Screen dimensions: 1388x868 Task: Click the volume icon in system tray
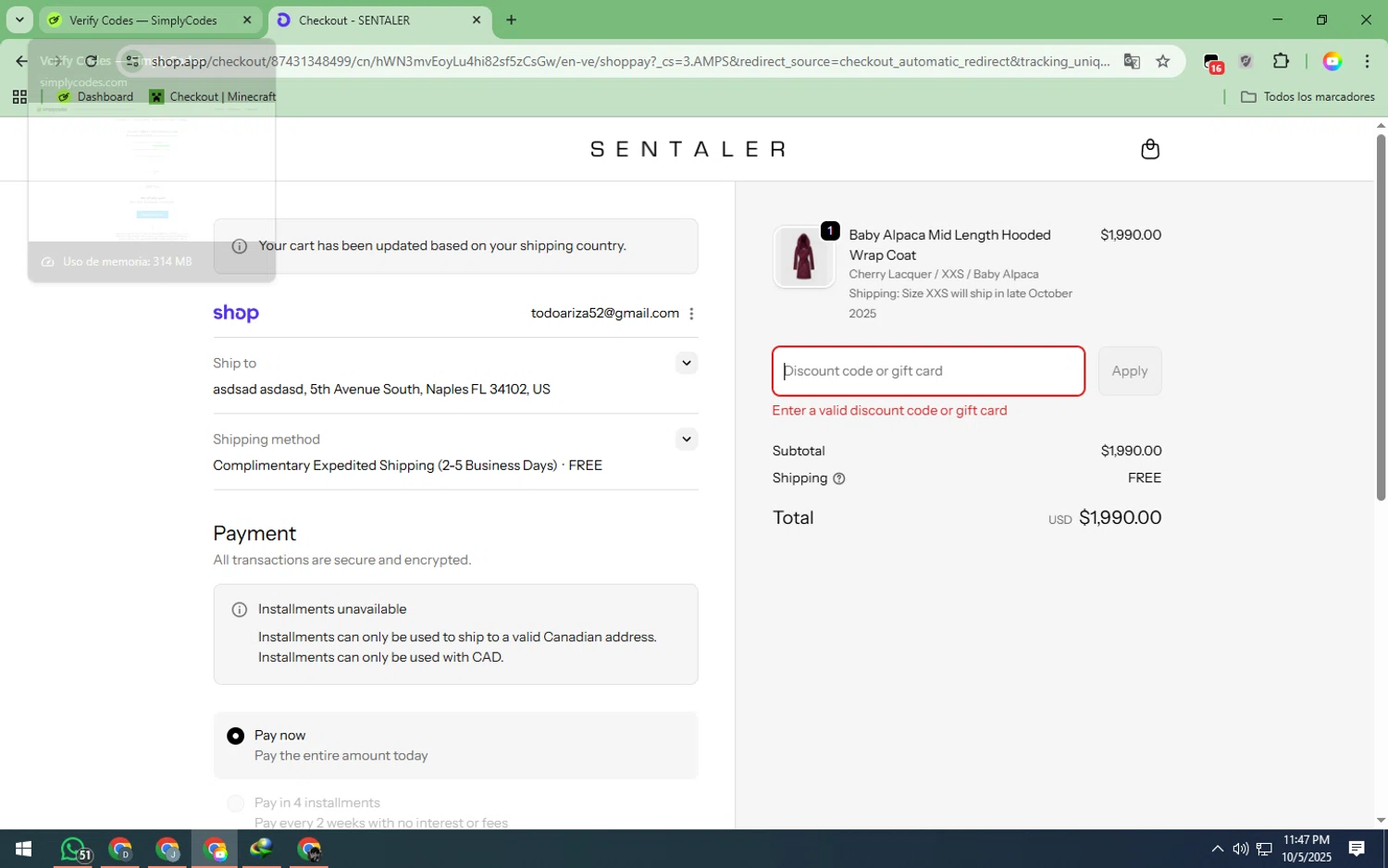pyautogui.click(x=1240, y=849)
